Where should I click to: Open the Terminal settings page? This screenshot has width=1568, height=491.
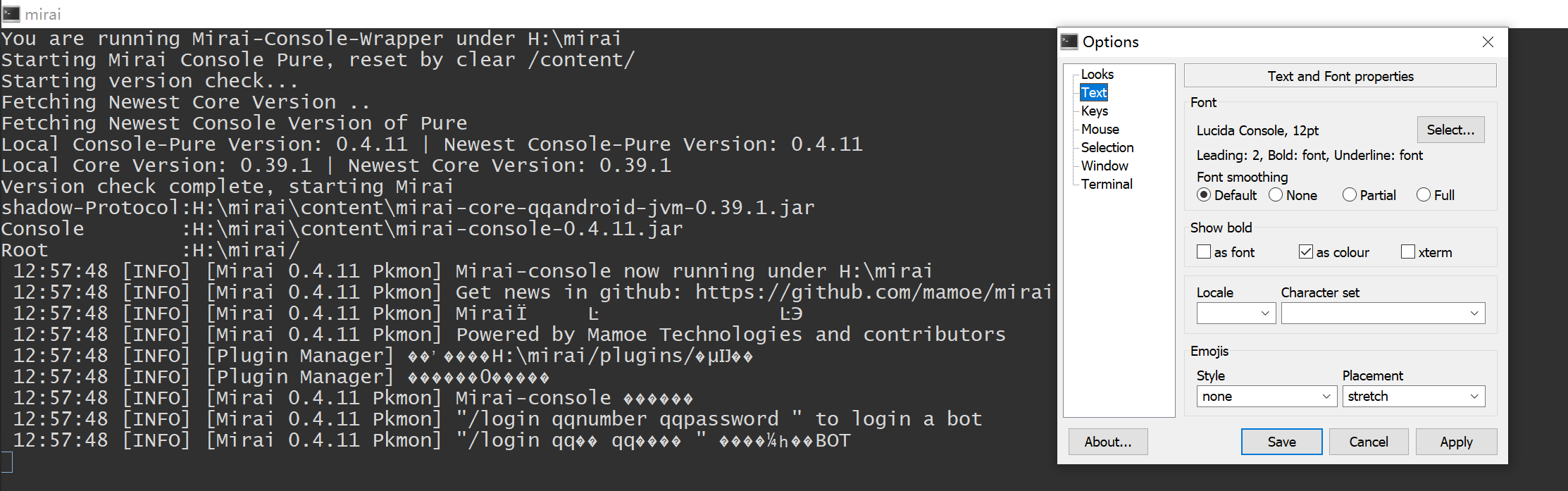(1107, 184)
